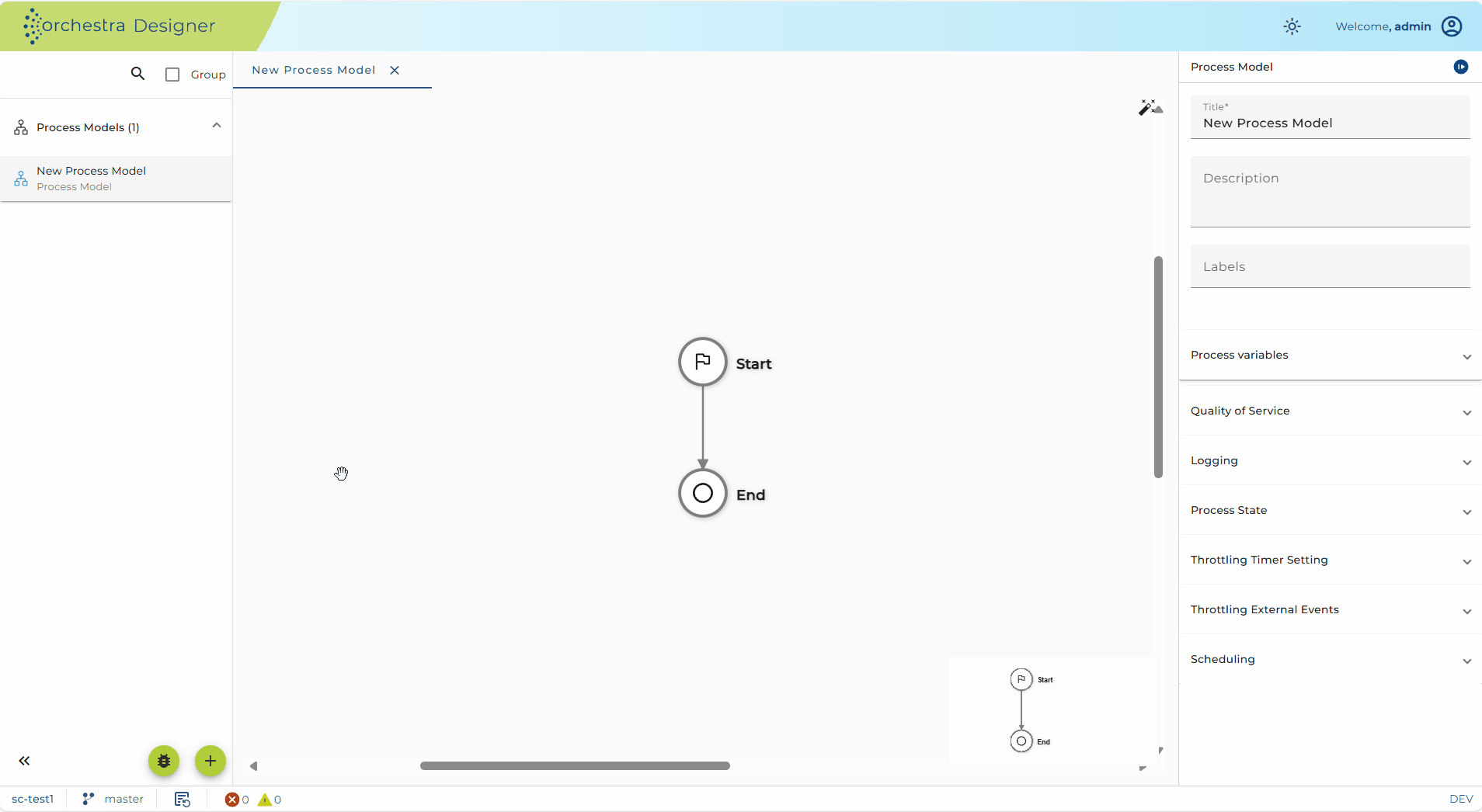This screenshot has height=812, width=1482.
Task: Switch to the New Process Model tab
Action: click(x=314, y=70)
